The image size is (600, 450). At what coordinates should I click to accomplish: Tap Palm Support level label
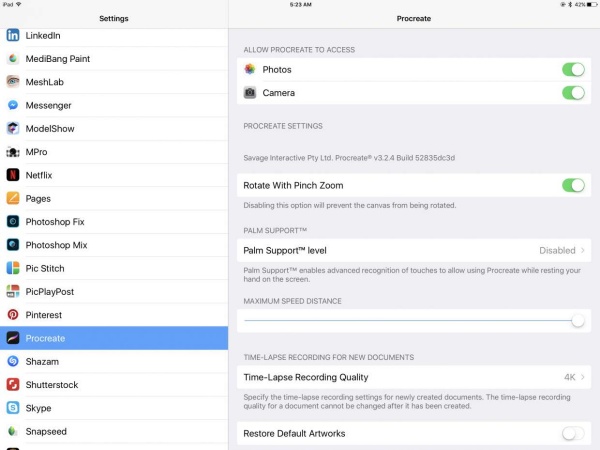(285, 251)
